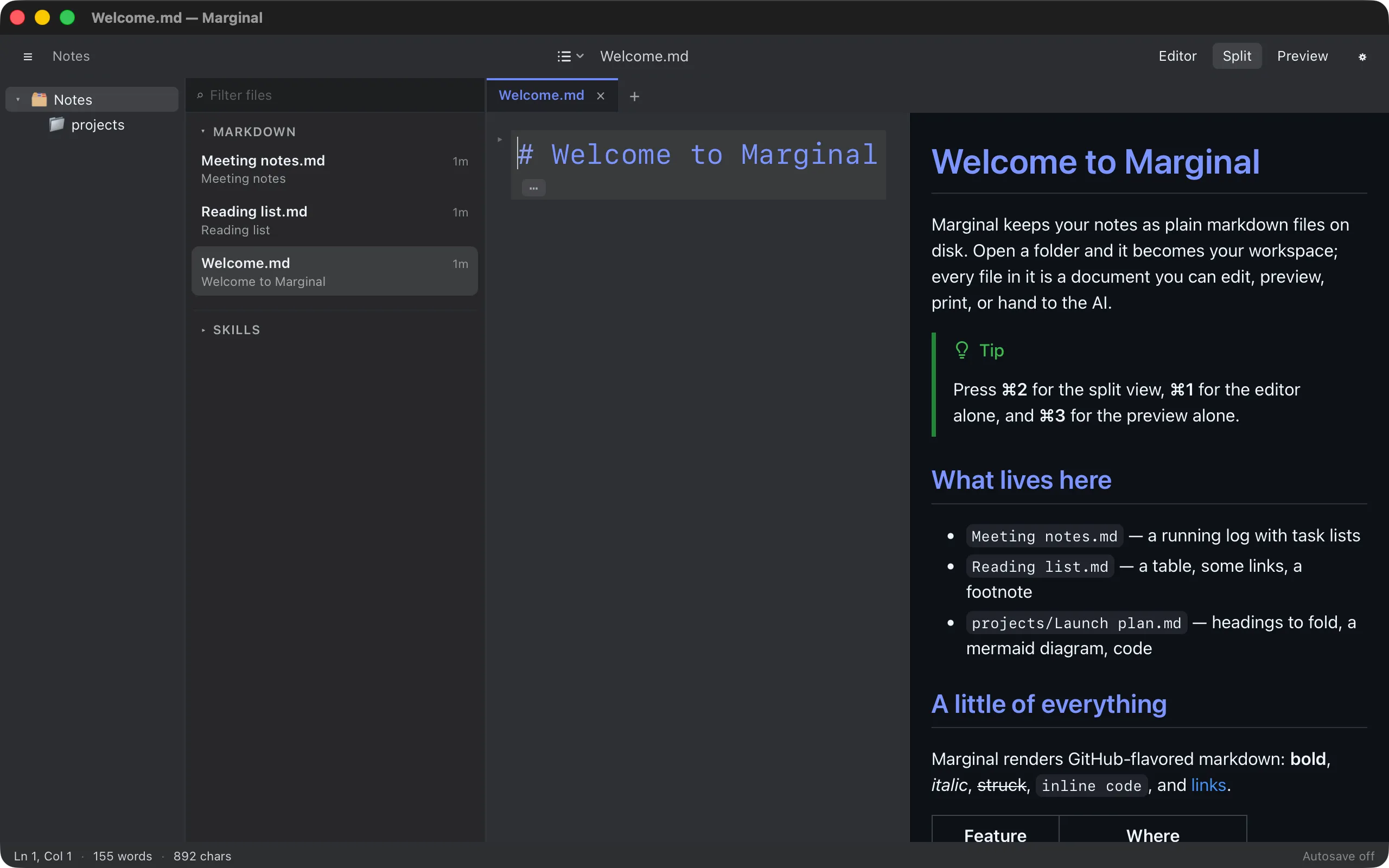Click the 1m timestamp on Welcome.md row

460,264
